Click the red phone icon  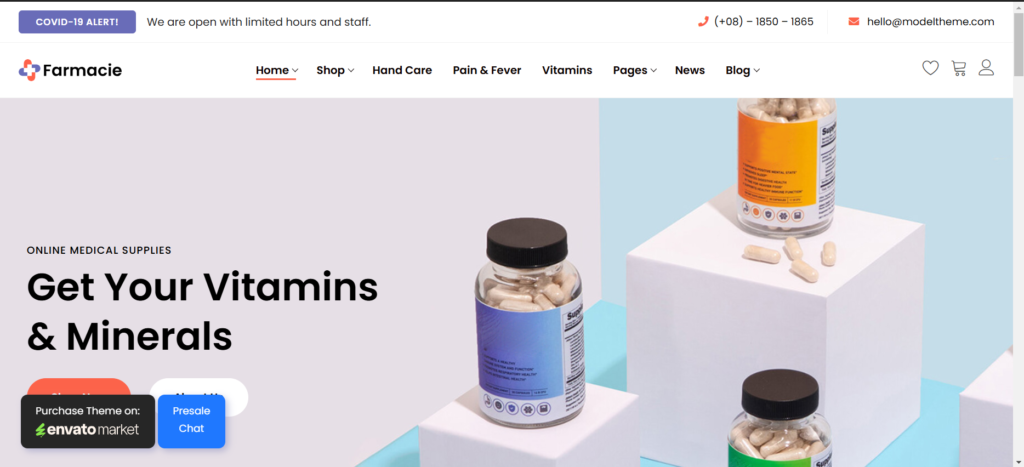pyautogui.click(x=703, y=22)
